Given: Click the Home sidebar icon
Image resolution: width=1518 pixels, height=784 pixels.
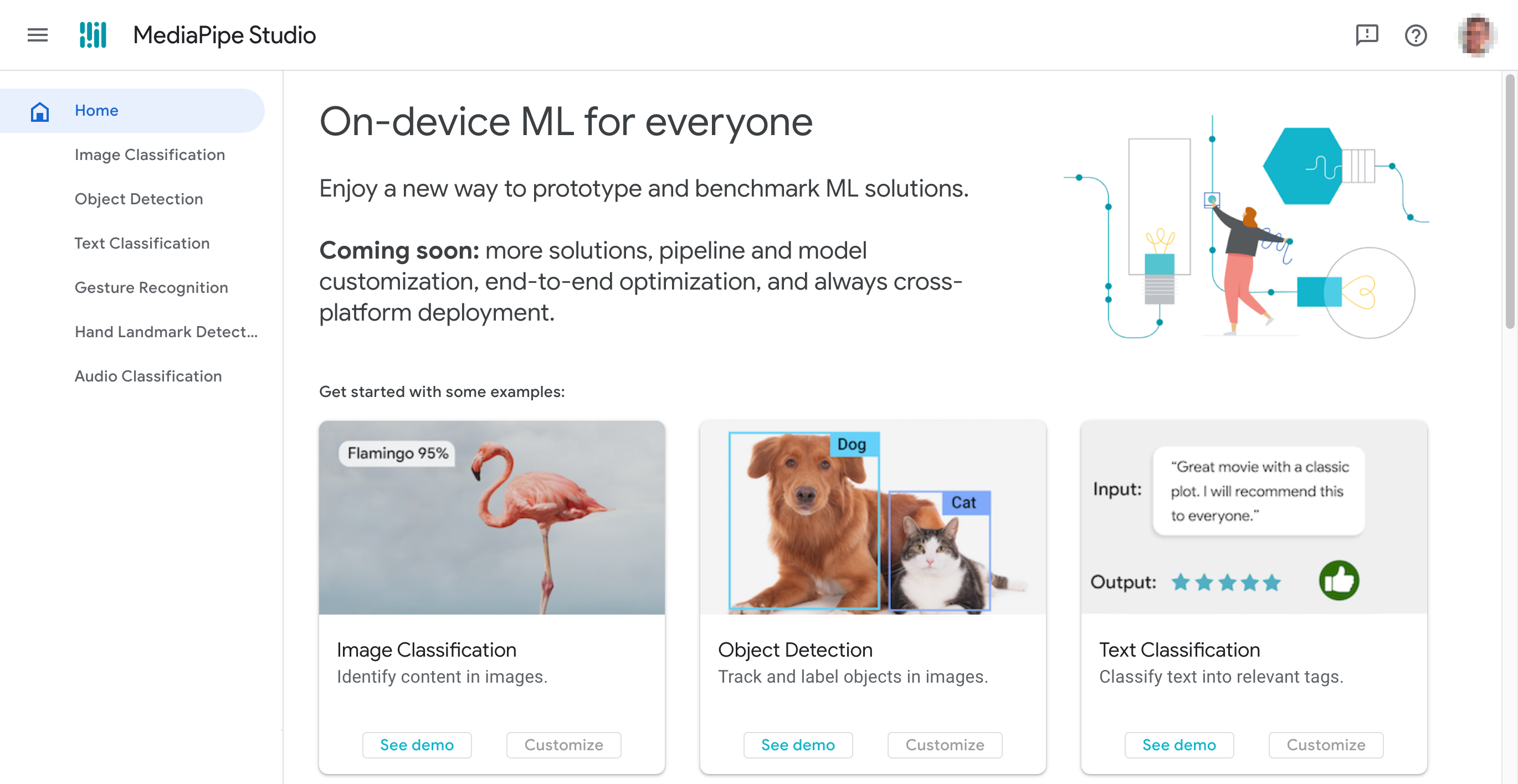Looking at the screenshot, I should [x=40, y=110].
